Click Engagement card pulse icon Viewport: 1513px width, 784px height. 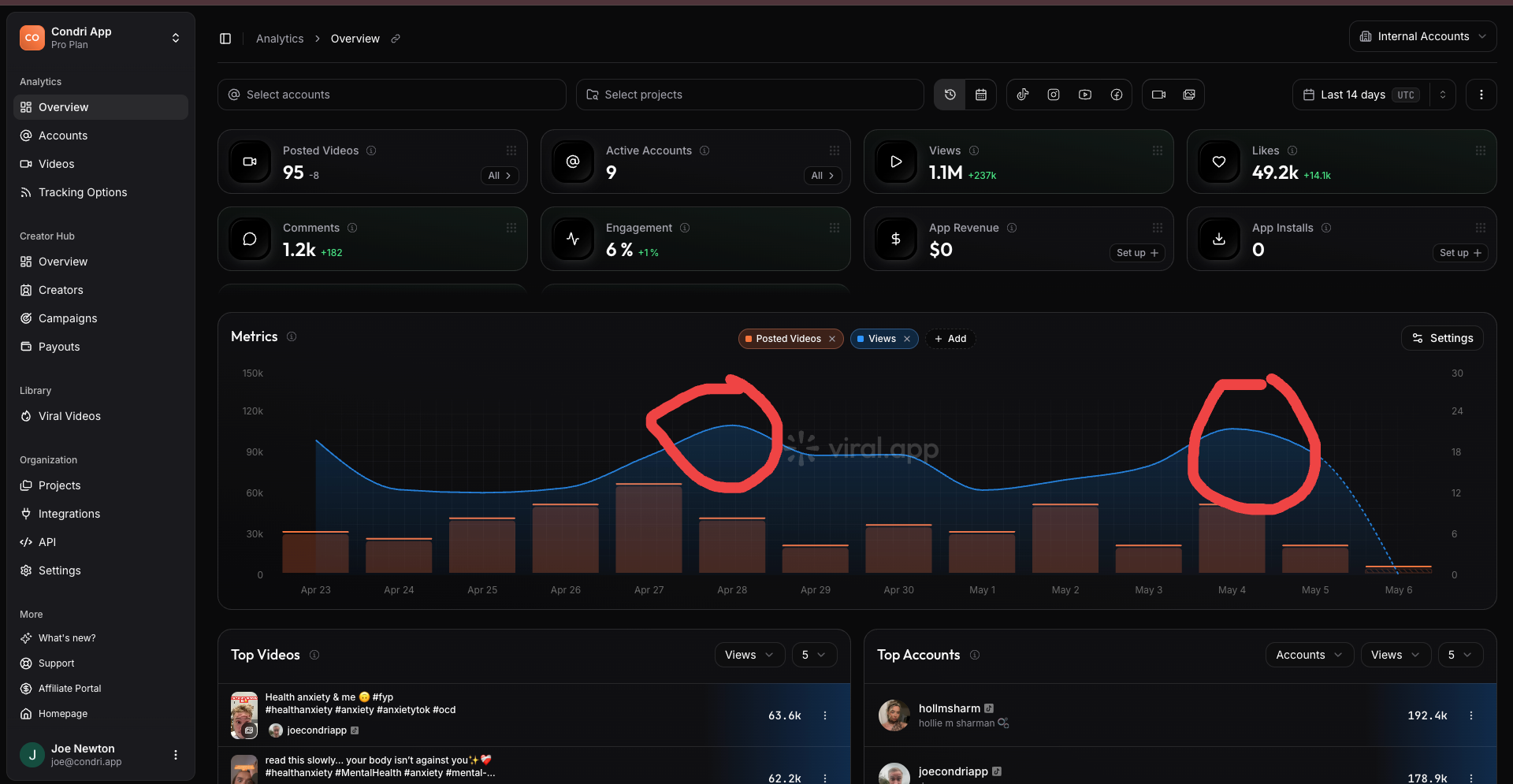click(x=573, y=239)
